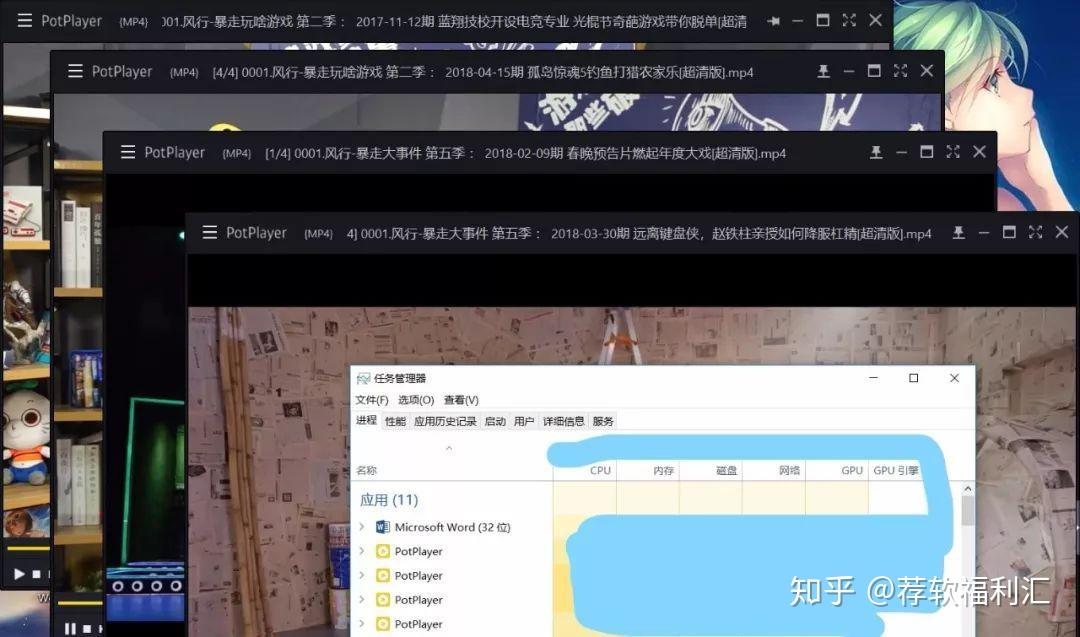Open the 查看(V) menu
Screen dimensions: 1080x637
click(x=461, y=400)
